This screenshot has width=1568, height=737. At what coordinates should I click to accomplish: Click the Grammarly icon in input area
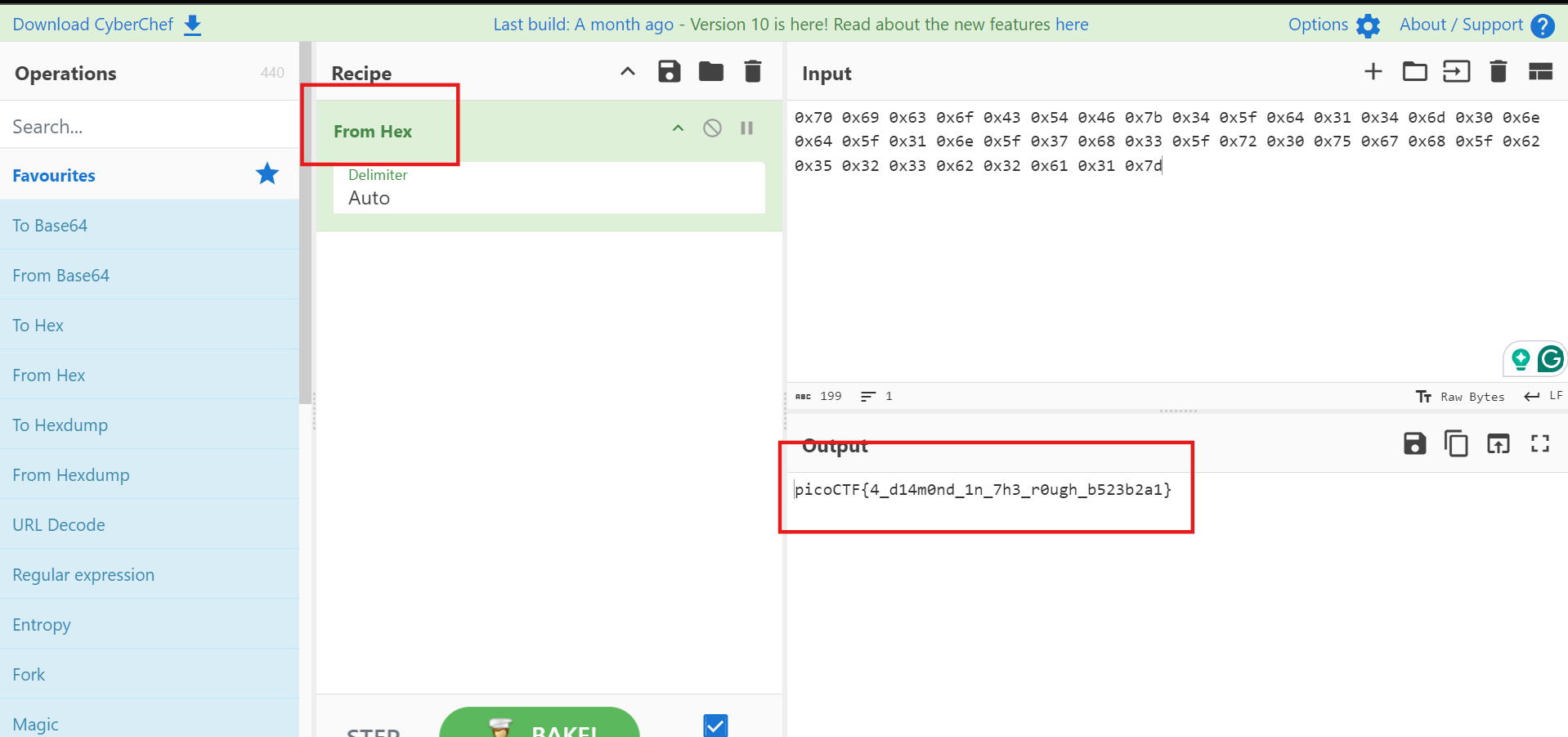[1550, 358]
